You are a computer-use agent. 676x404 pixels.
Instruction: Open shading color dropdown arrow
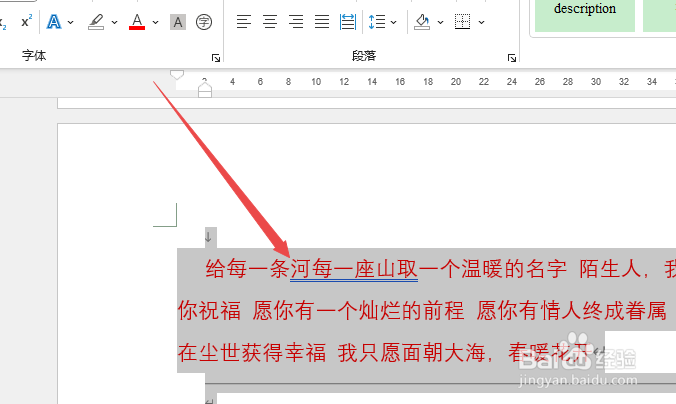coord(440,22)
